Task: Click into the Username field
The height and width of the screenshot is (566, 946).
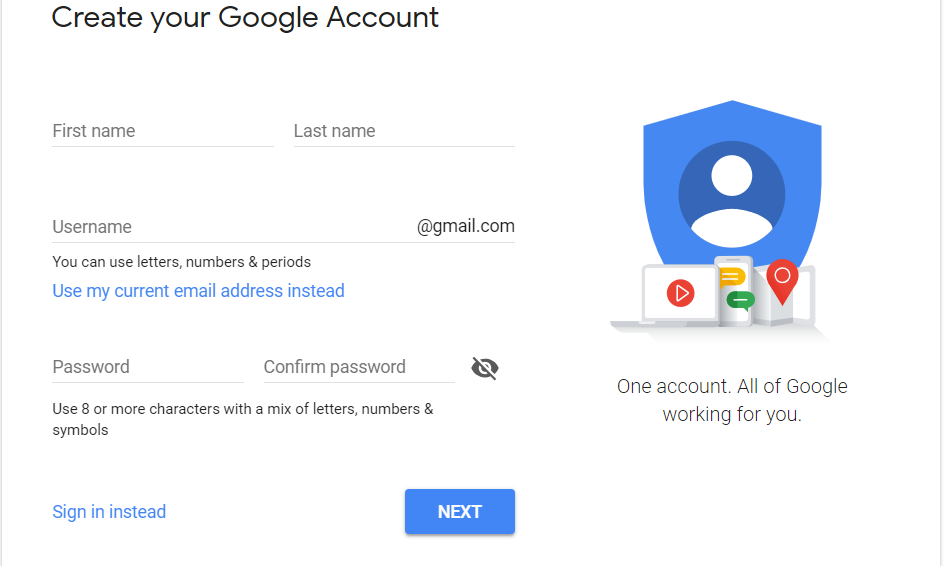Action: click(232, 227)
